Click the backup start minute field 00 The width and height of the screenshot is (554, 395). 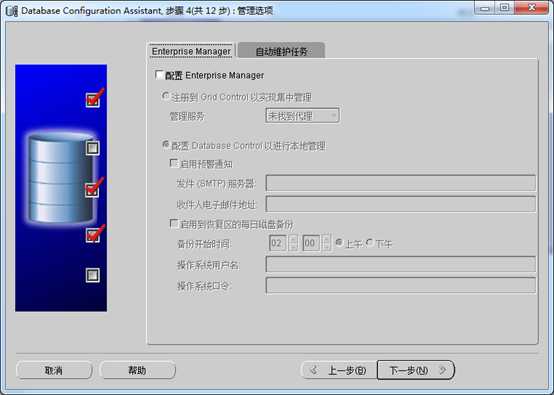point(311,243)
